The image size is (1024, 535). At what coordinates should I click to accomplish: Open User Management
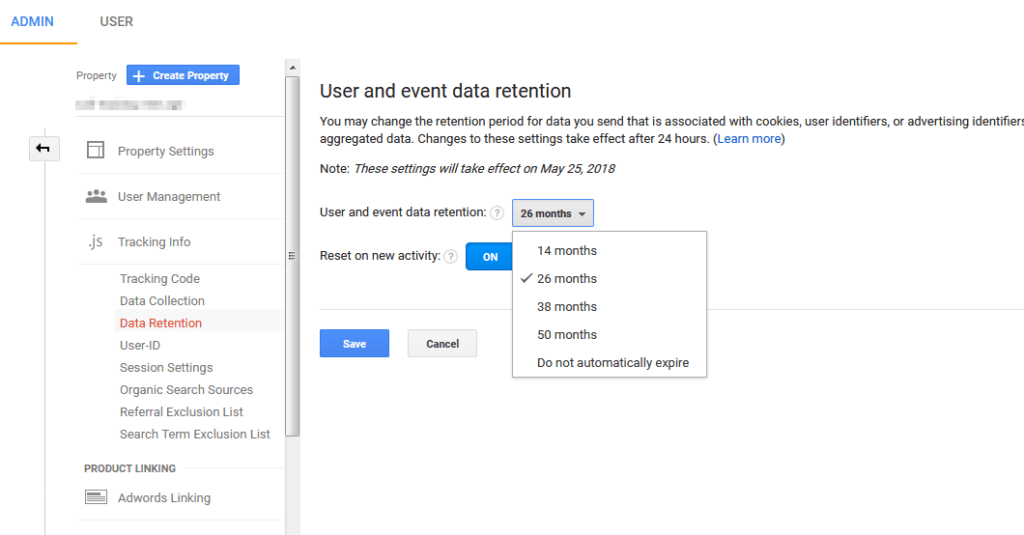(169, 197)
